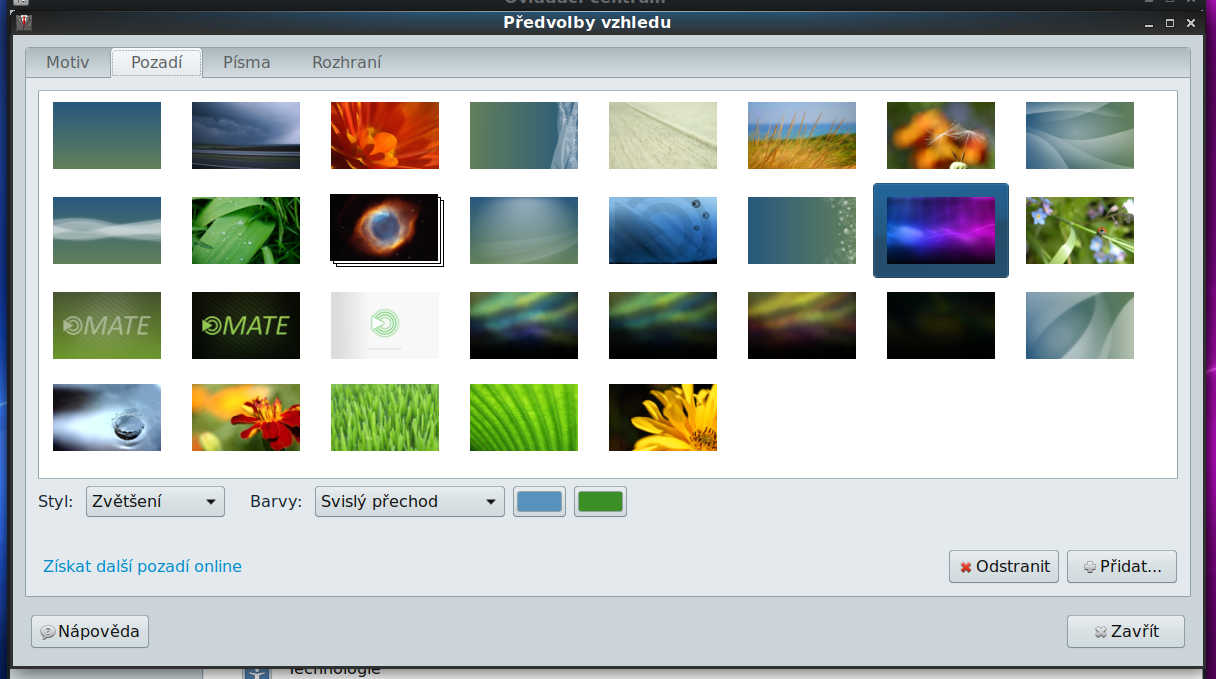Select the golden grass and sea wallpaper
This screenshot has width=1216, height=679.
click(x=802, y=135)
